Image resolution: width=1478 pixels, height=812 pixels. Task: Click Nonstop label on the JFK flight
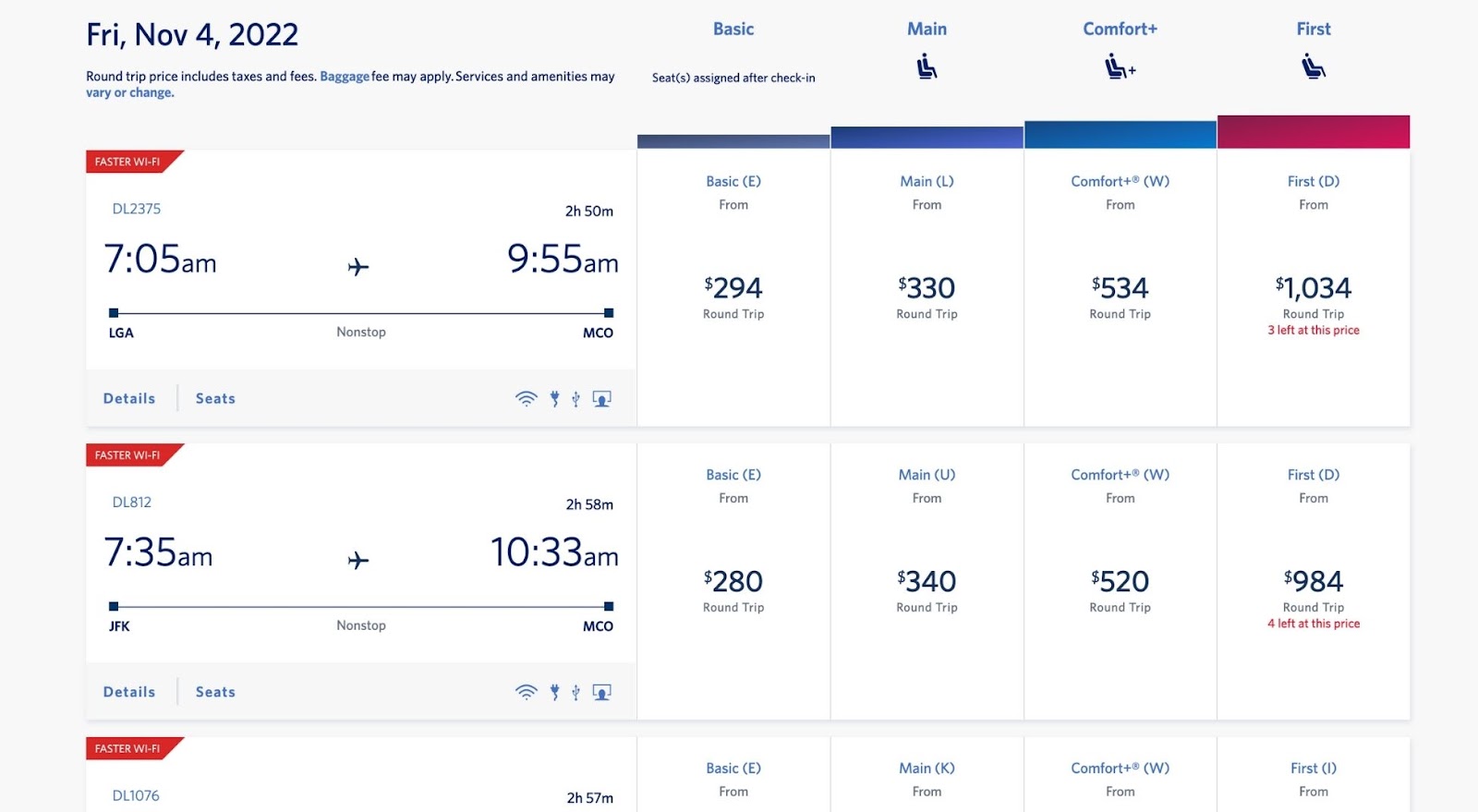pyautogui.click(x=361, y=625)
